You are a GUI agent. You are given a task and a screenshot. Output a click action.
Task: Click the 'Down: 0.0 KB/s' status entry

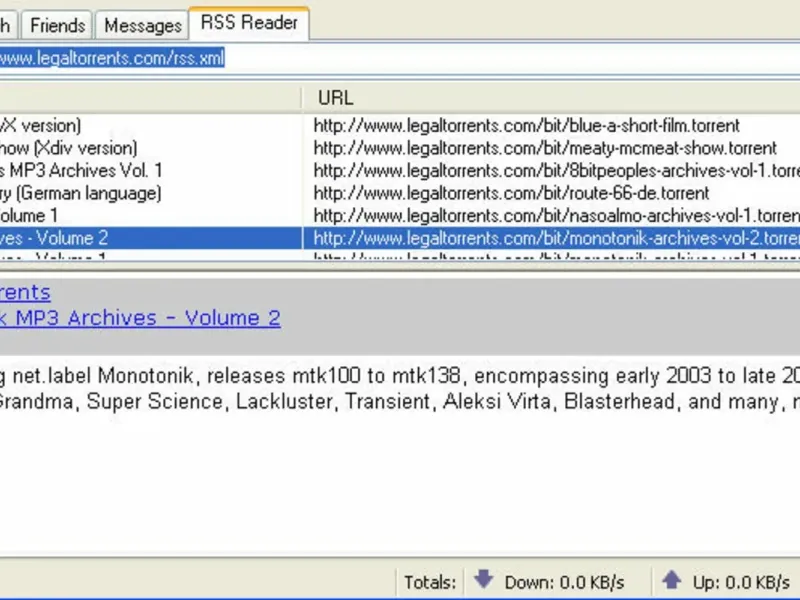pos(564,582)
